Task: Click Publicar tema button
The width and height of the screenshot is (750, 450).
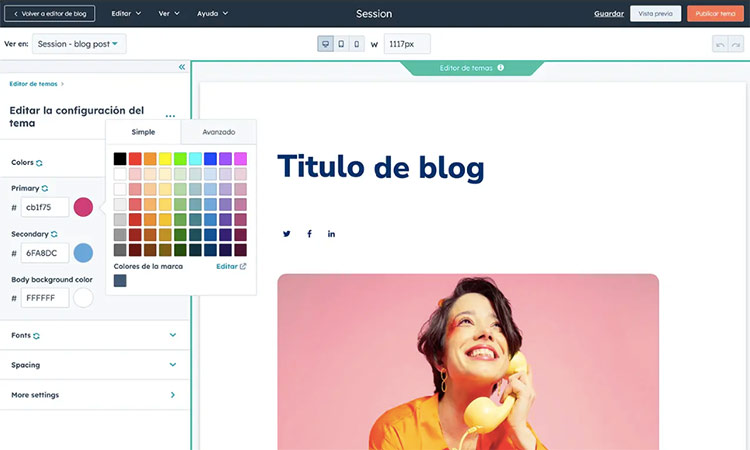Action: tap(715, 13)
